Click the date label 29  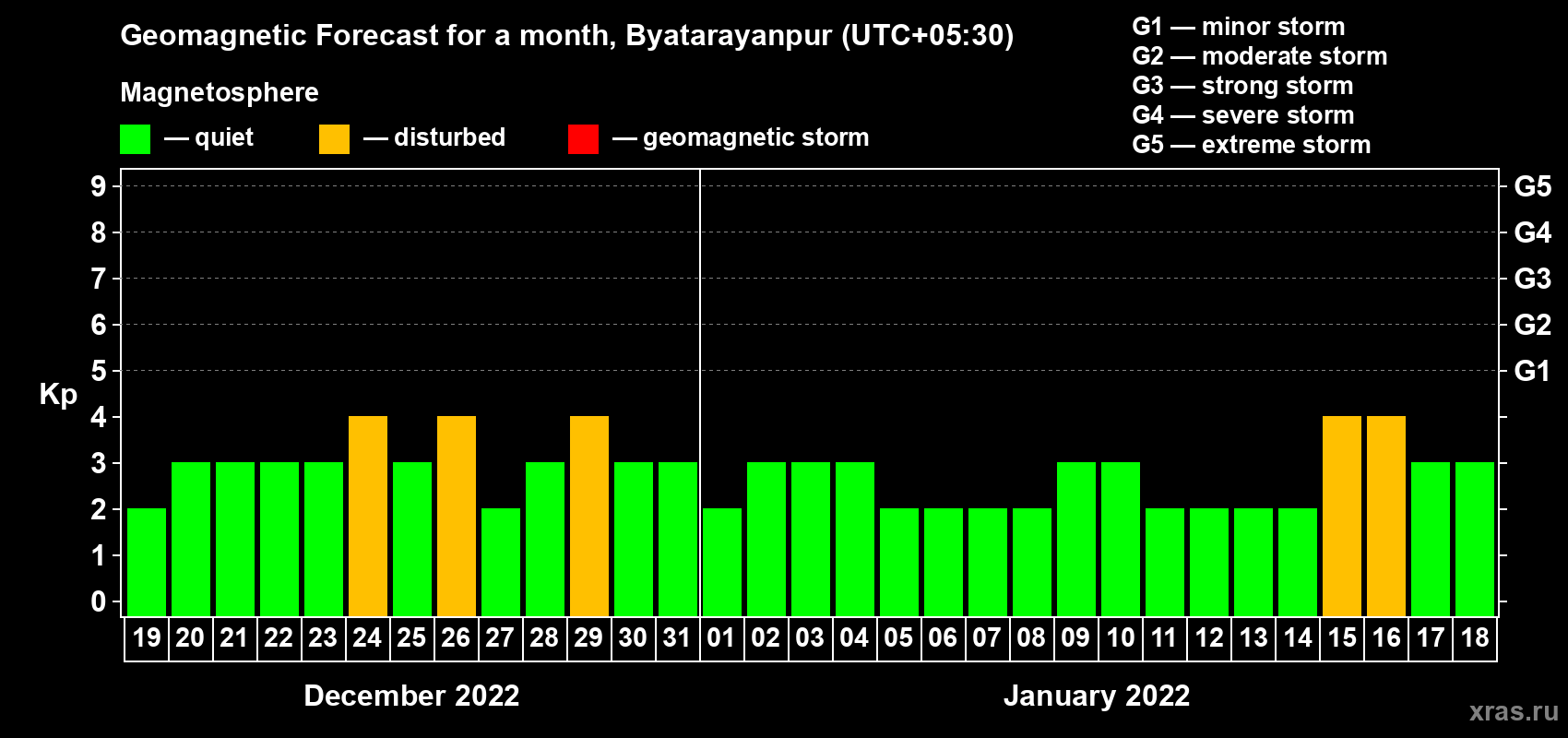click(588, 637)
